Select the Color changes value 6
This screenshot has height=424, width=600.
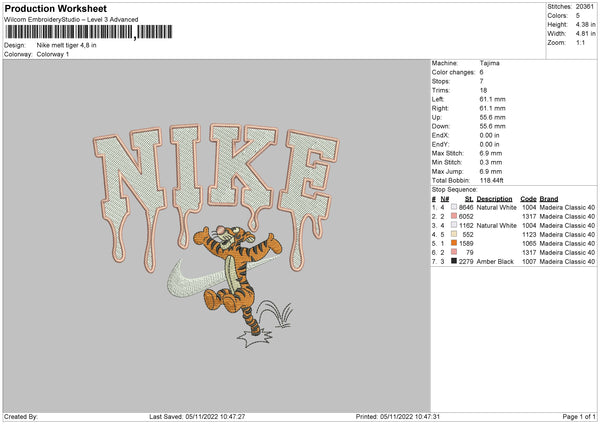click(x=481, y=72)
